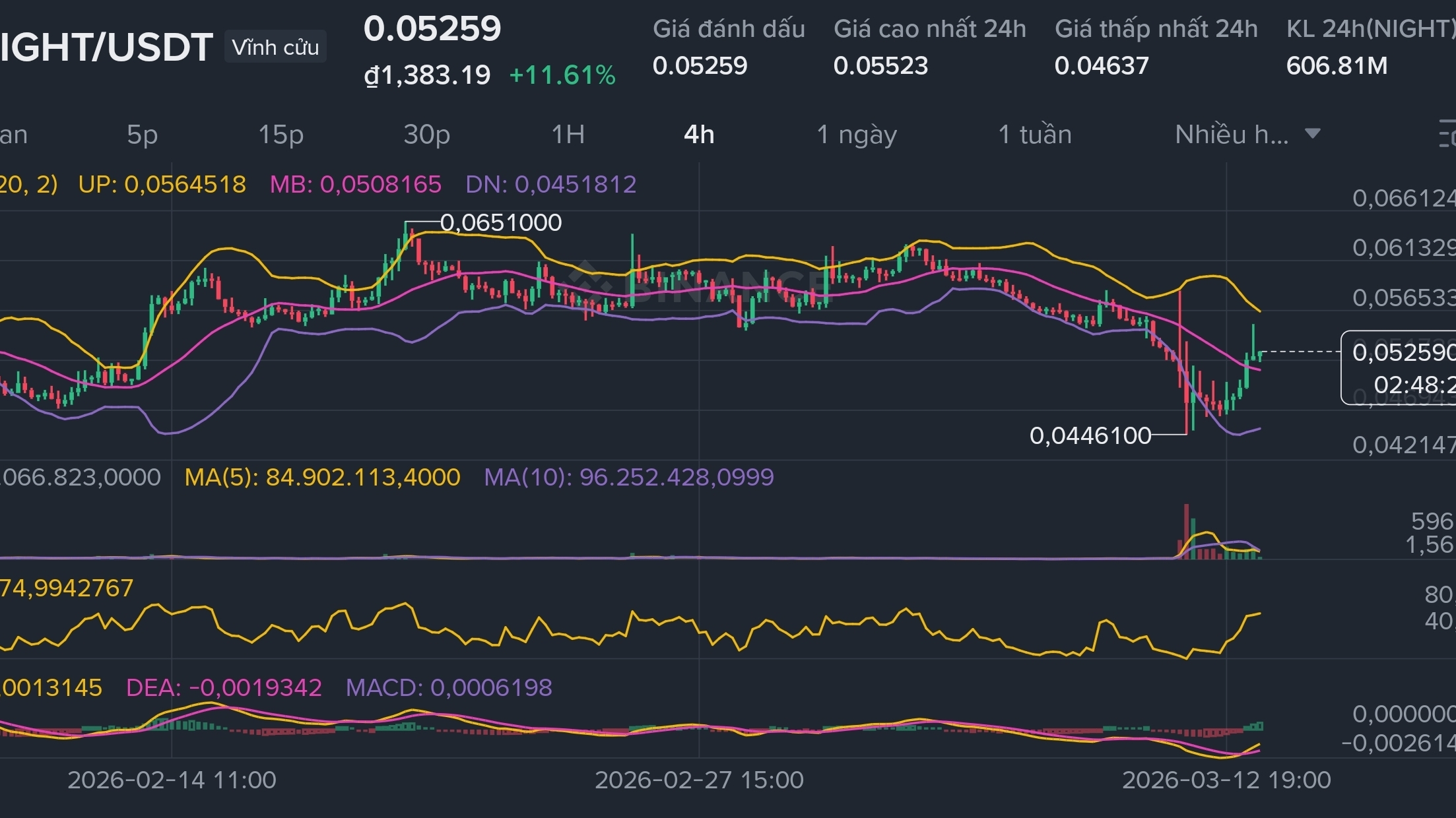Open the NIGHT/USDT pair selector

pyautogui.click(x=106, y=47)
